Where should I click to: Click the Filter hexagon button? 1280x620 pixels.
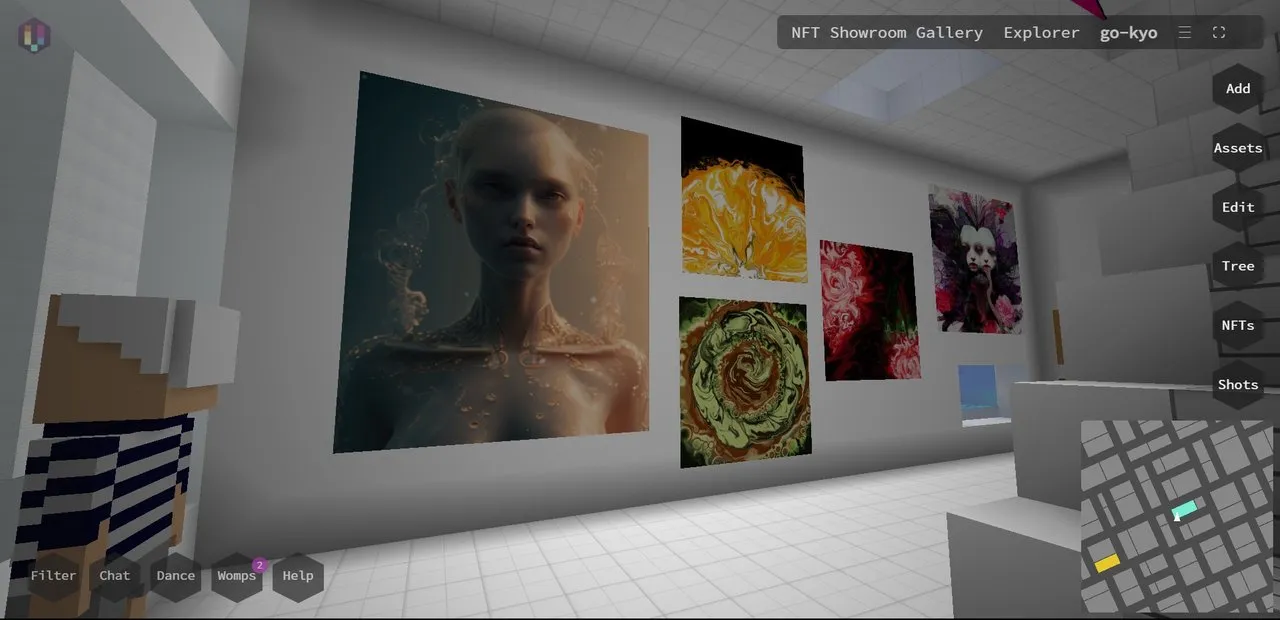pyautogui.click(x=53, y=576)
